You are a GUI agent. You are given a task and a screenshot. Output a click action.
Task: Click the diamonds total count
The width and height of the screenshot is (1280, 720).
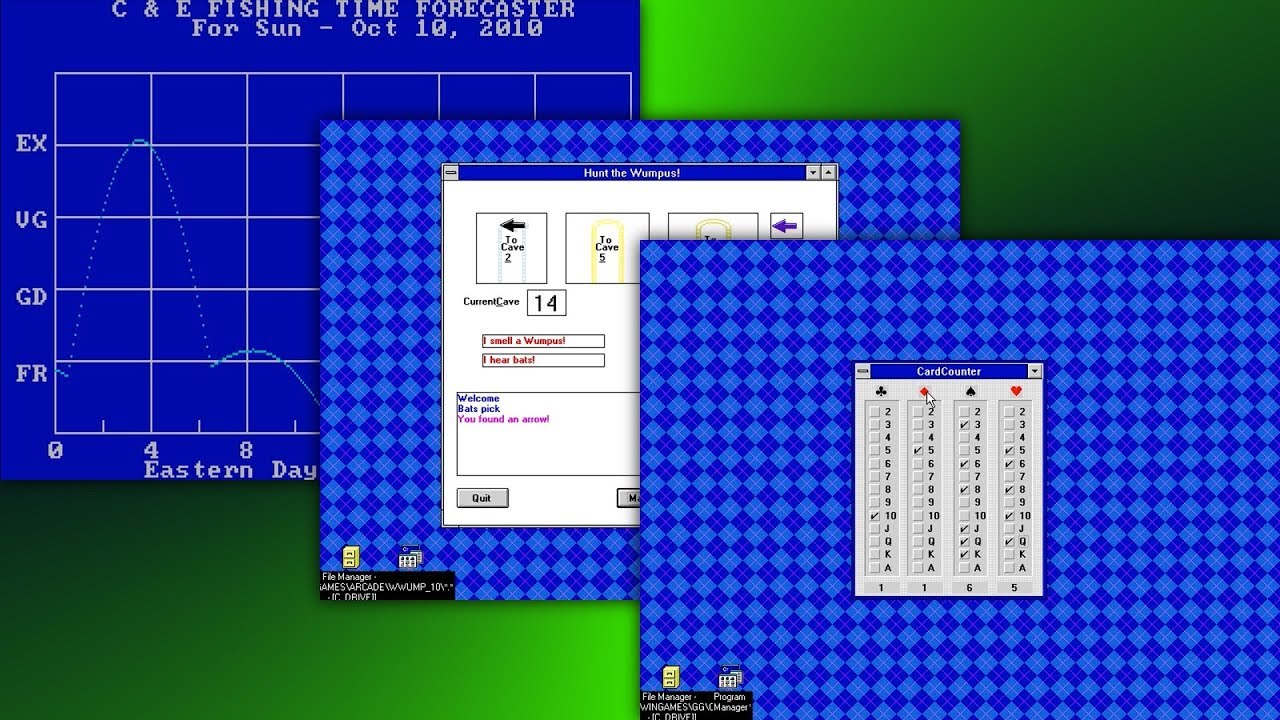[x=924, y=587]
